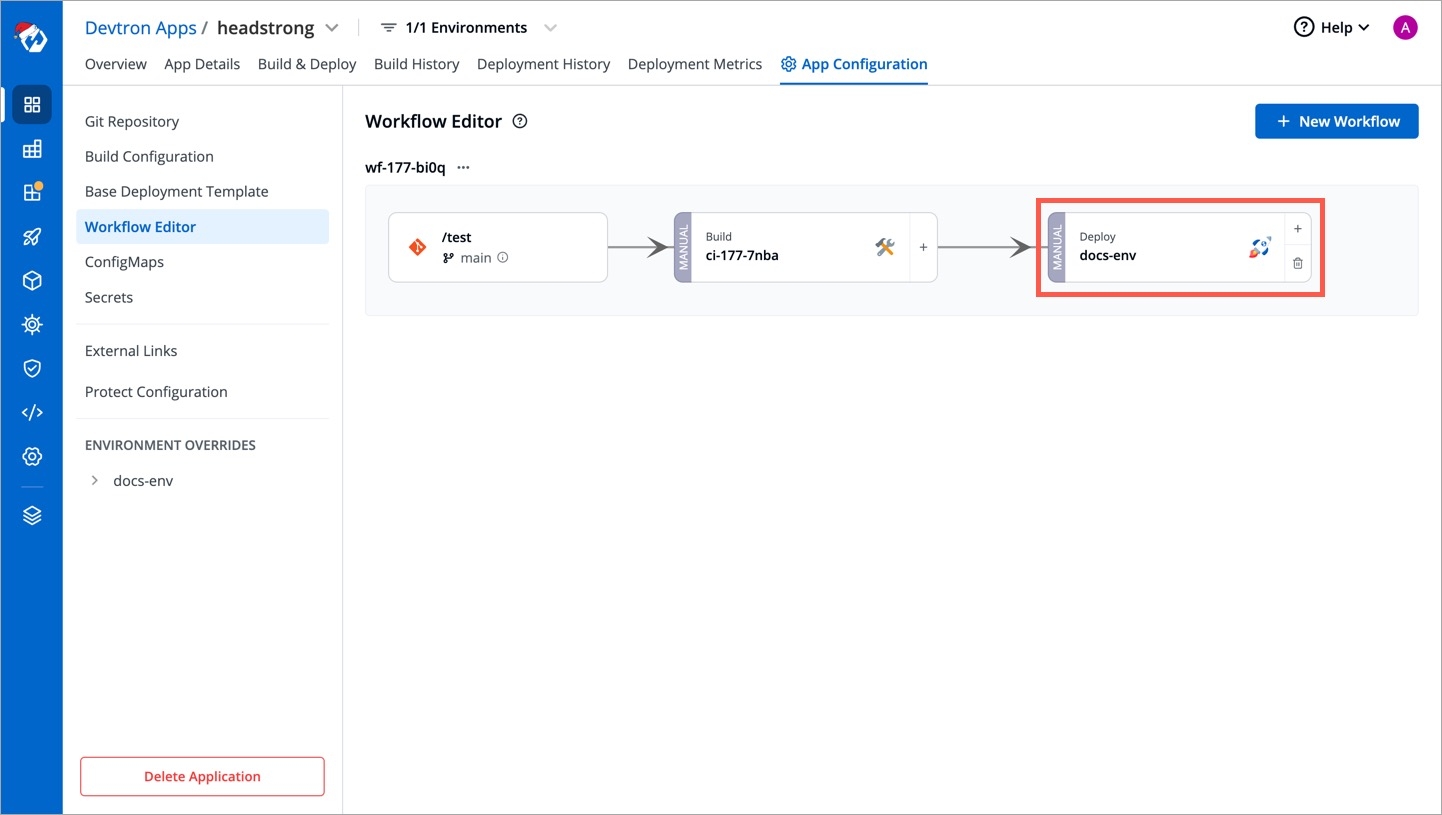Switch to the Deployment Metrics tab
The height and width of the screenshot is (815, 1442).
(x=694, y=64)
